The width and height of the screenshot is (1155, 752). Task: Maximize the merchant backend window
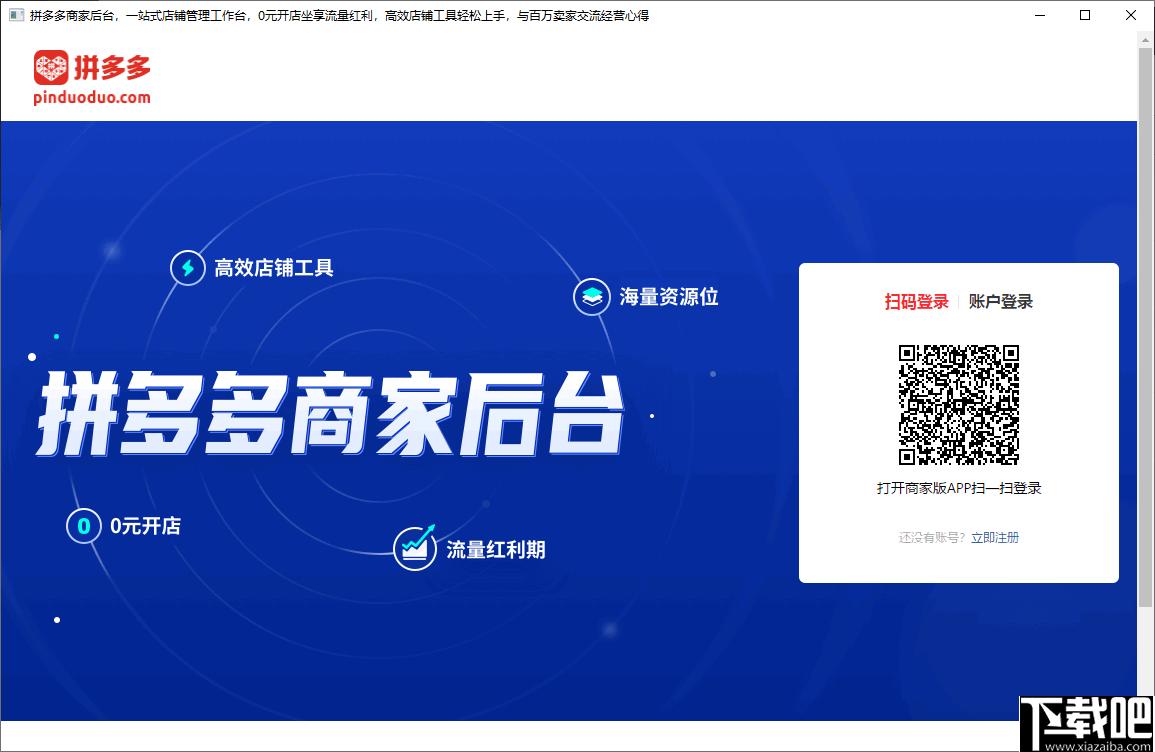pyautogui.click(x=1085, y=15)
